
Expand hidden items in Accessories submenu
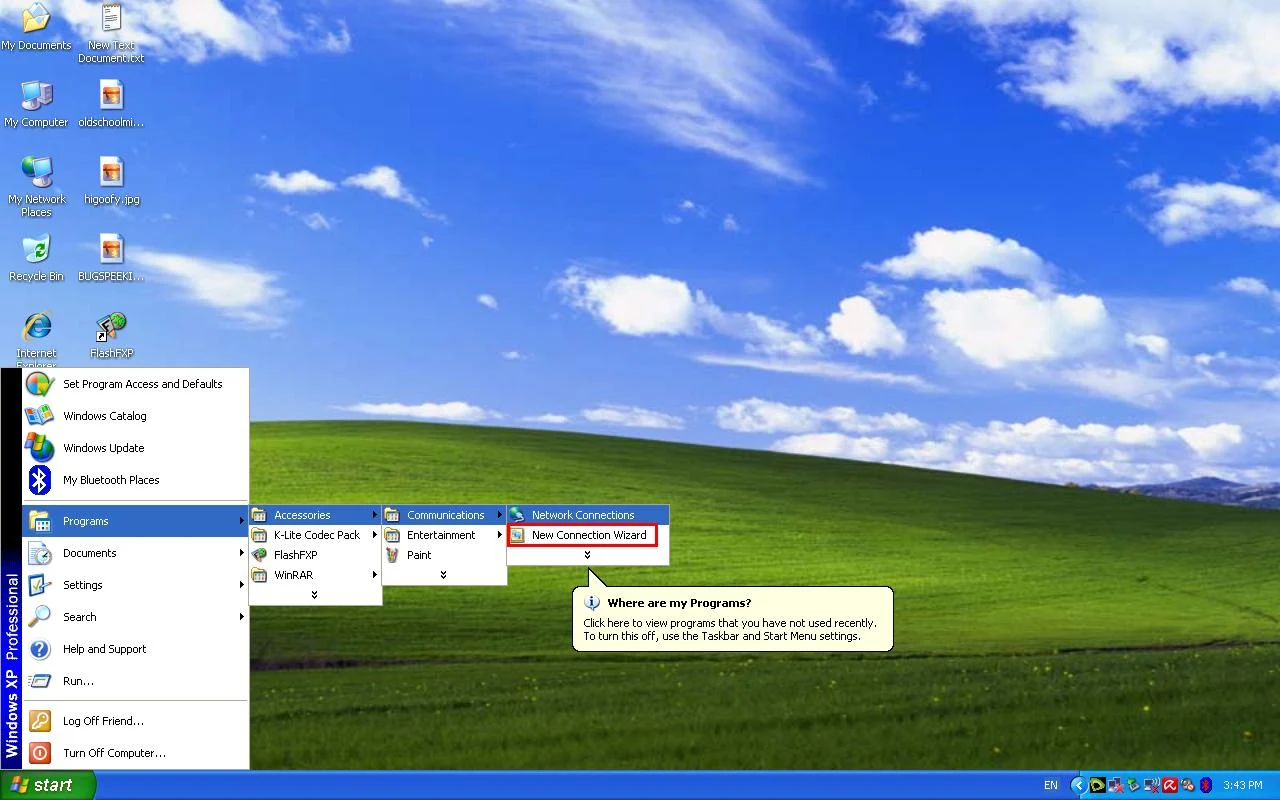click(x=443, y=575)
